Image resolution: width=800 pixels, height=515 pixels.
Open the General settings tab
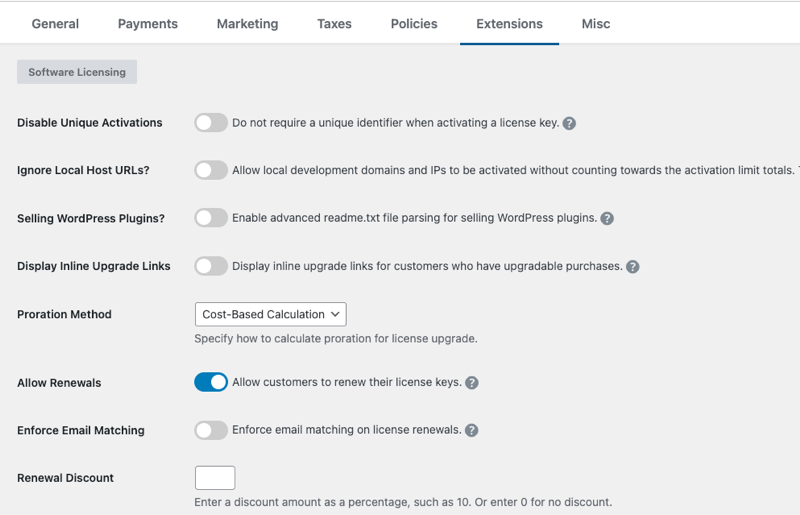[55, 24]
